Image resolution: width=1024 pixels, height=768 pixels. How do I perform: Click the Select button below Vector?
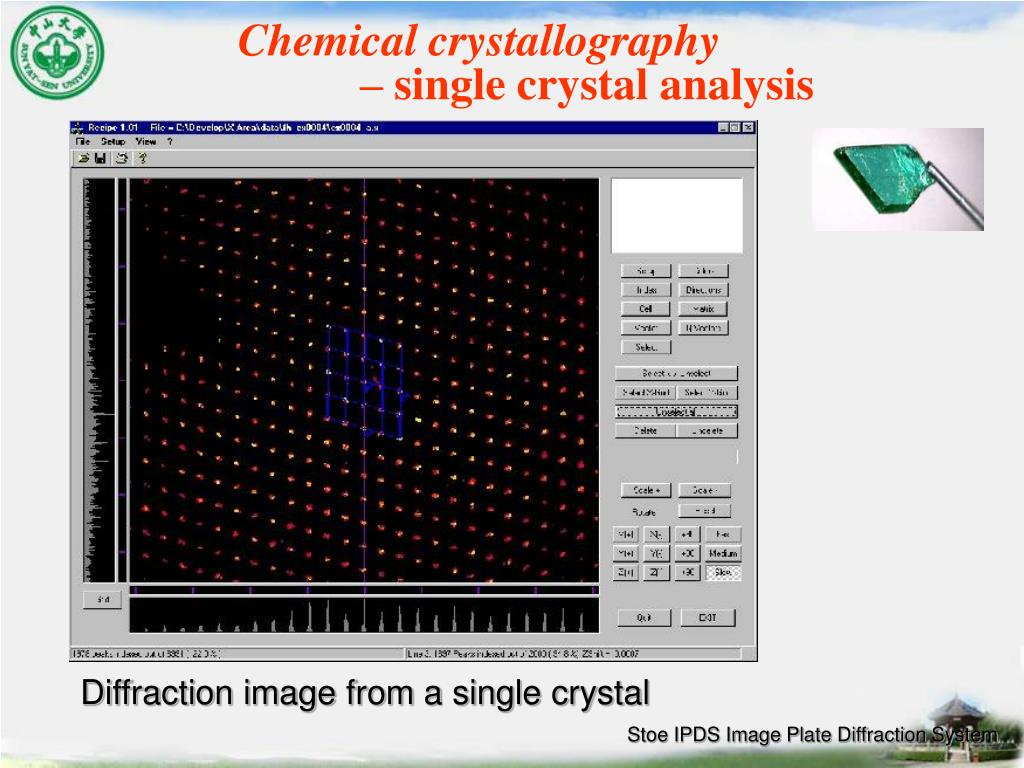click(x=646, y=347)
